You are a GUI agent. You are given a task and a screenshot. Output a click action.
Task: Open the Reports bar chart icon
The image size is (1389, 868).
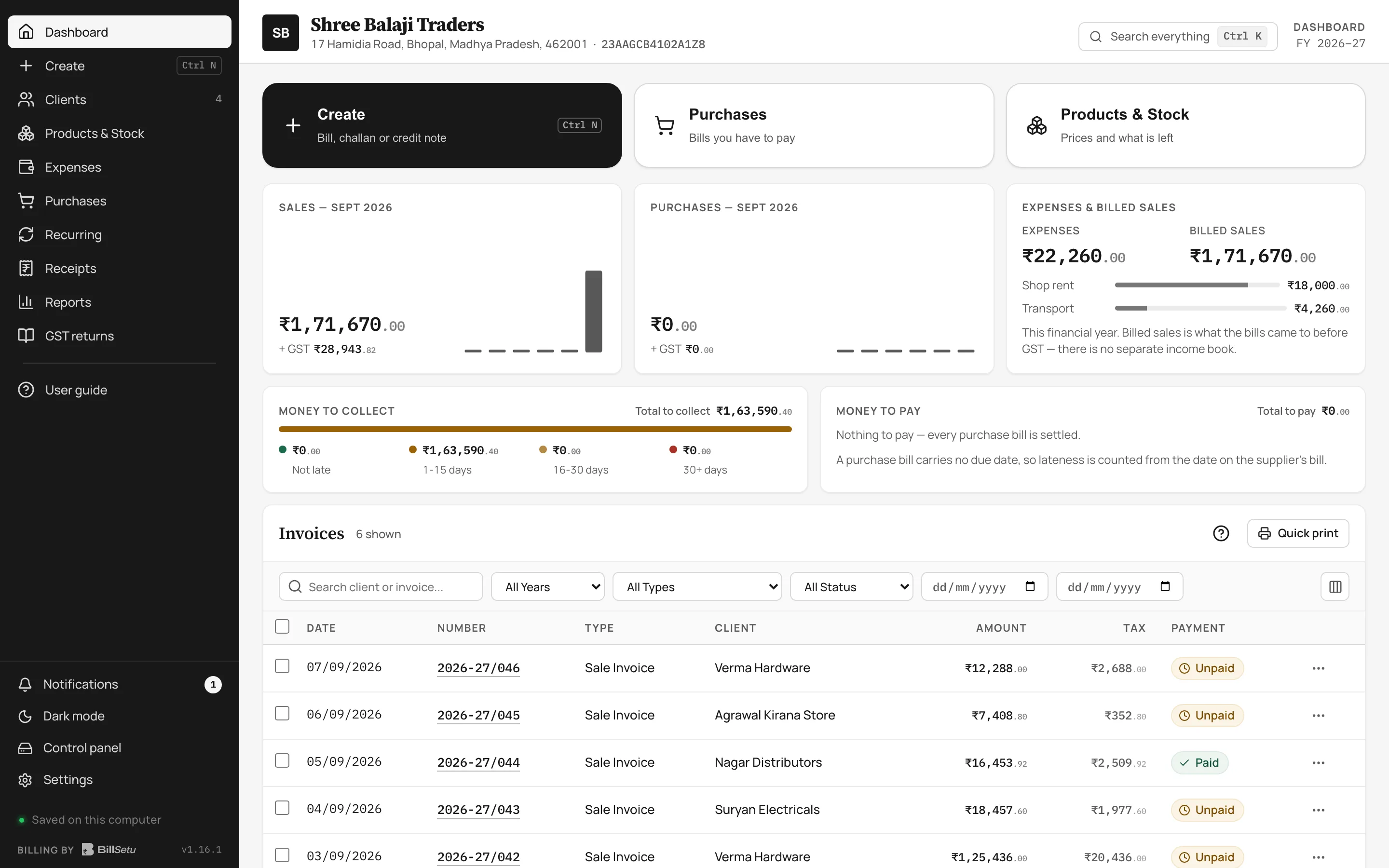tap(26, 302)
